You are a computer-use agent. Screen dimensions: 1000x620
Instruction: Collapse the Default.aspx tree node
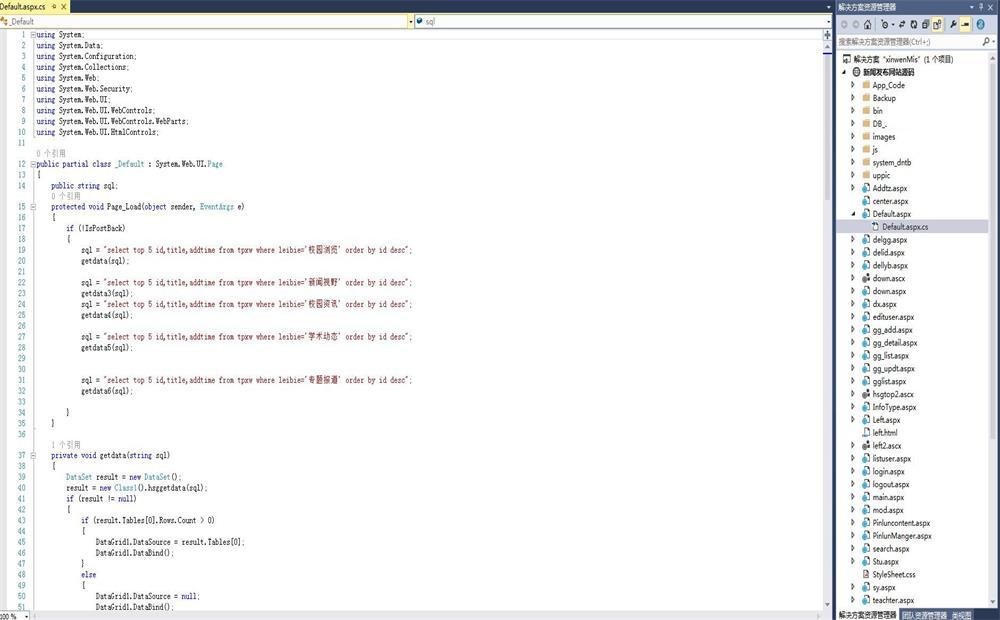point(853,214)
